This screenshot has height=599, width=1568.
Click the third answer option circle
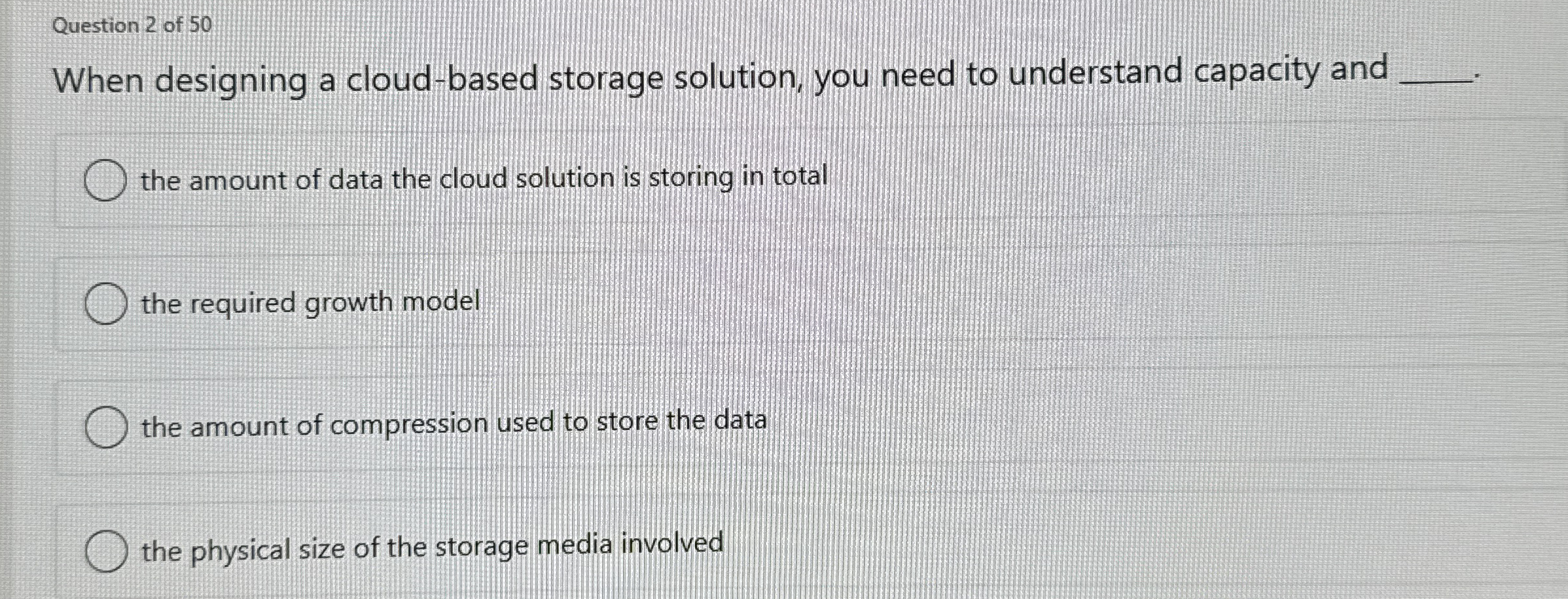point(107,427)
